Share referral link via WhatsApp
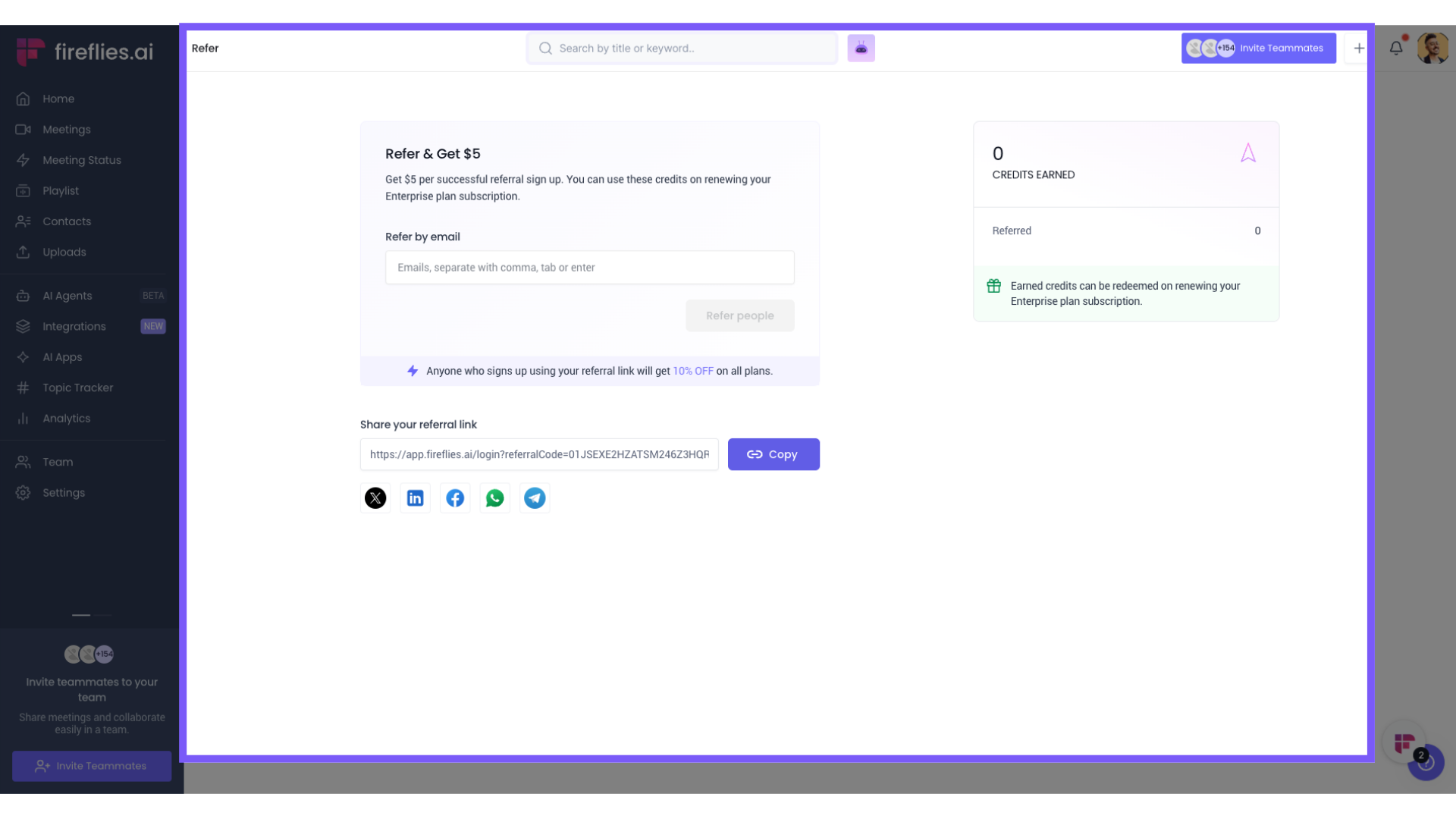This screenshot has height=819, width=1456. (494, 498)
